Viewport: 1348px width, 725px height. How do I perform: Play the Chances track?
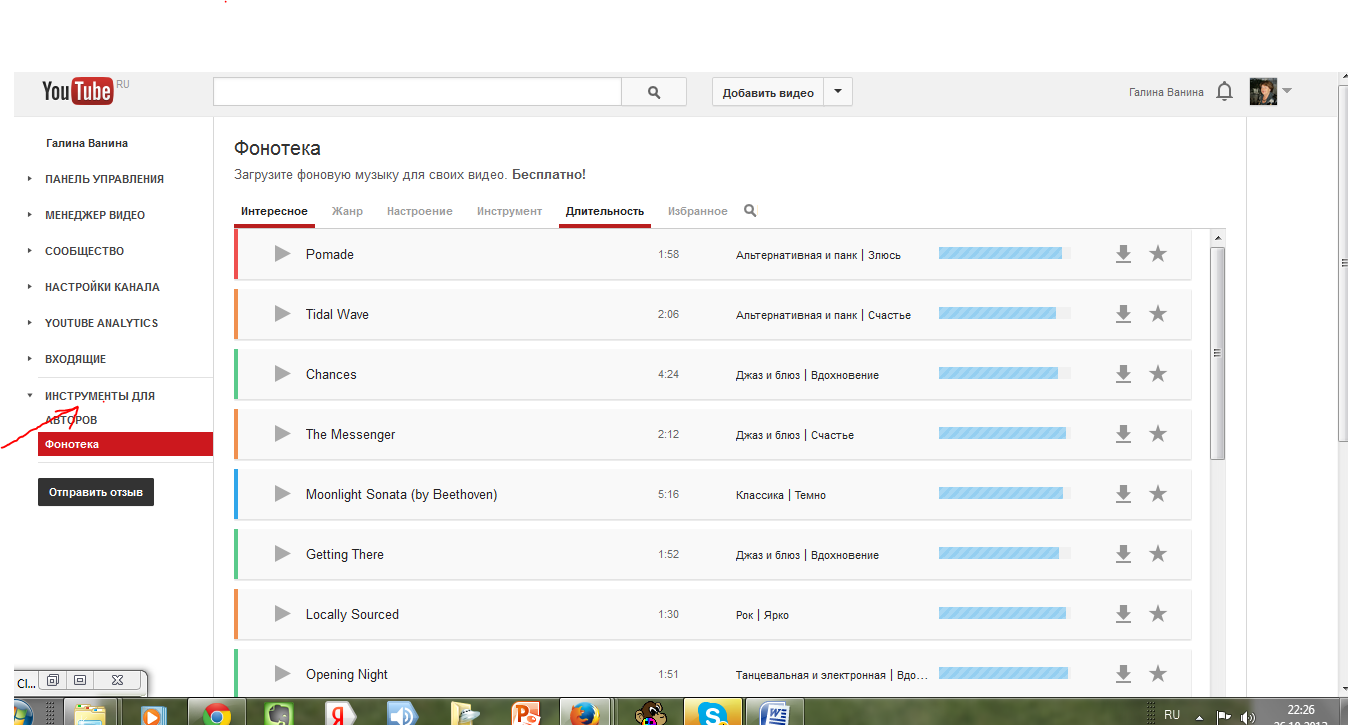coord(282,374)
